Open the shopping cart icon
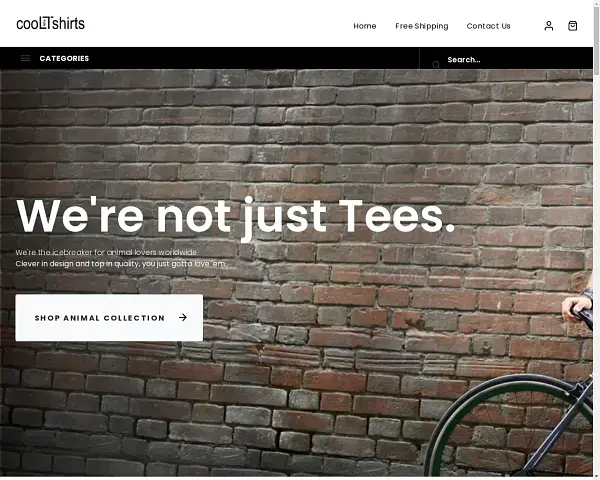Screen dimensions: 600x480 572,26
